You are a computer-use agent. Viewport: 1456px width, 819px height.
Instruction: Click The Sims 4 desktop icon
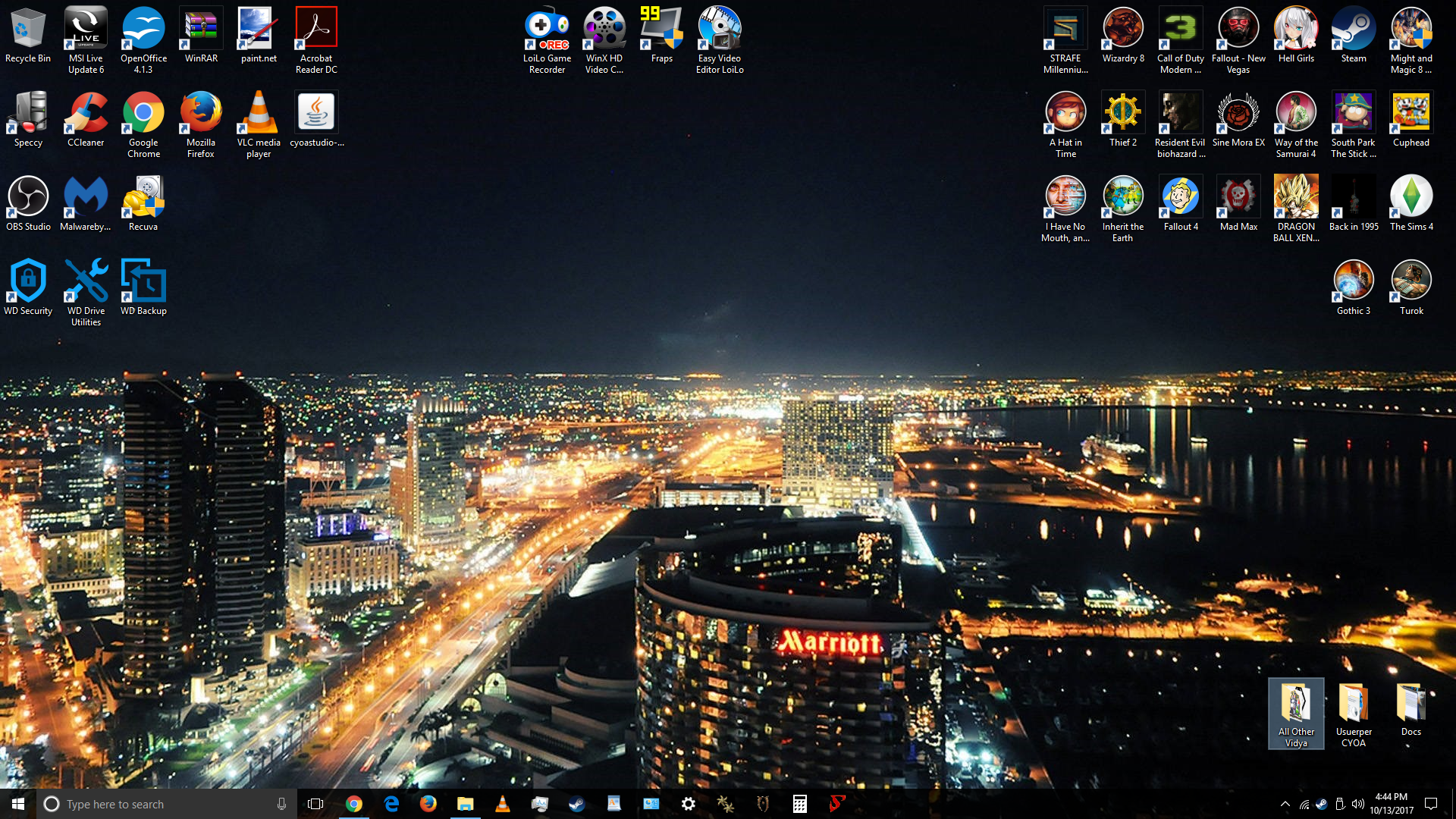click(x=1411, y=204)
